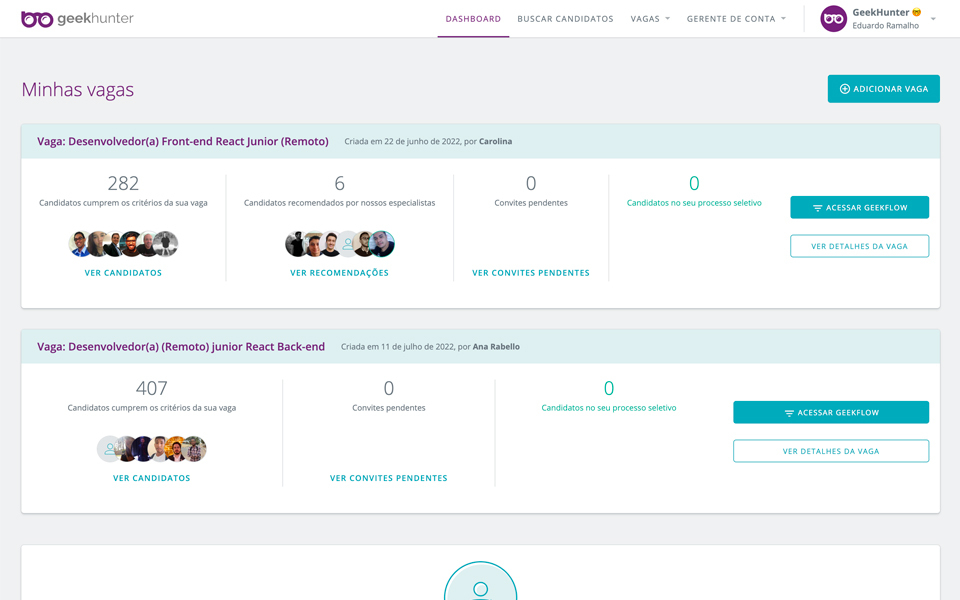
Task: Click the placeholder avatar in recommended candidates
Action: click(348, 244)
